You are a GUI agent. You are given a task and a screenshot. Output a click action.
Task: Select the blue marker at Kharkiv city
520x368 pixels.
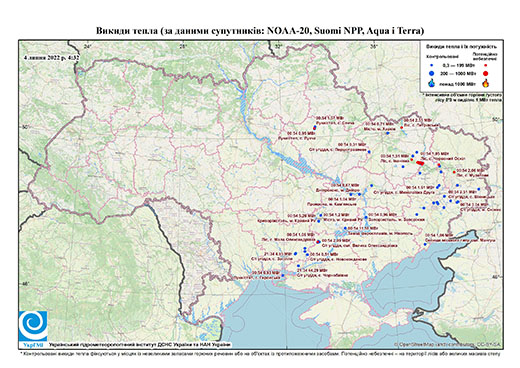[387, 133]
